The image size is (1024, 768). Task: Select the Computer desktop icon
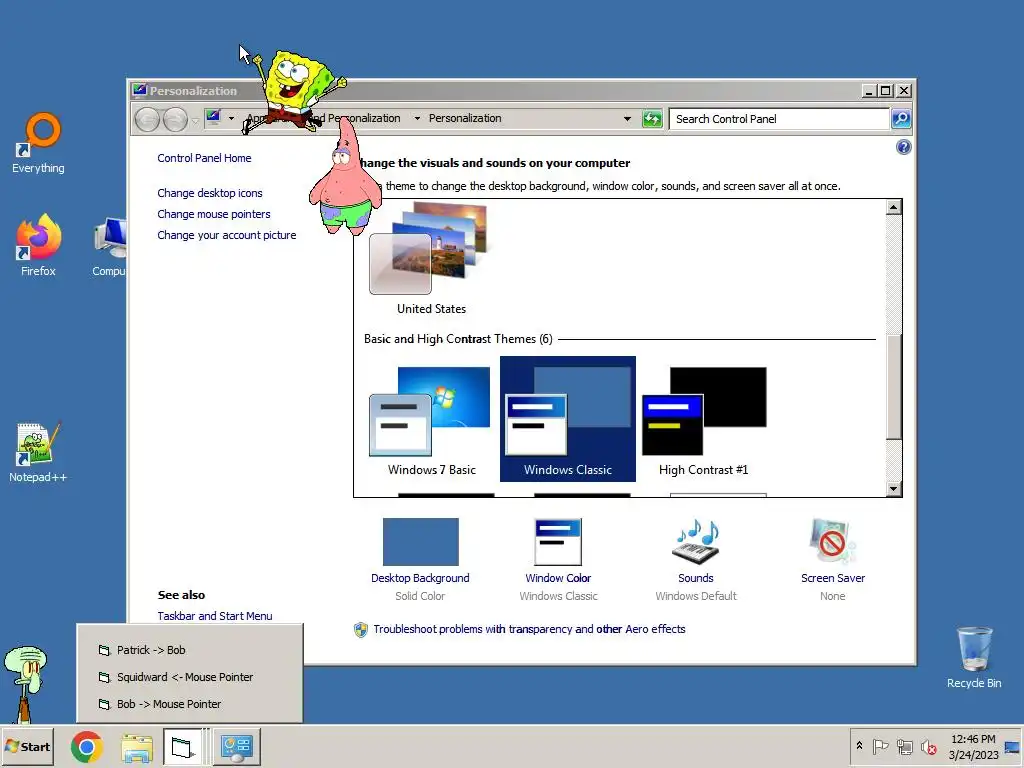coord(110,247)
